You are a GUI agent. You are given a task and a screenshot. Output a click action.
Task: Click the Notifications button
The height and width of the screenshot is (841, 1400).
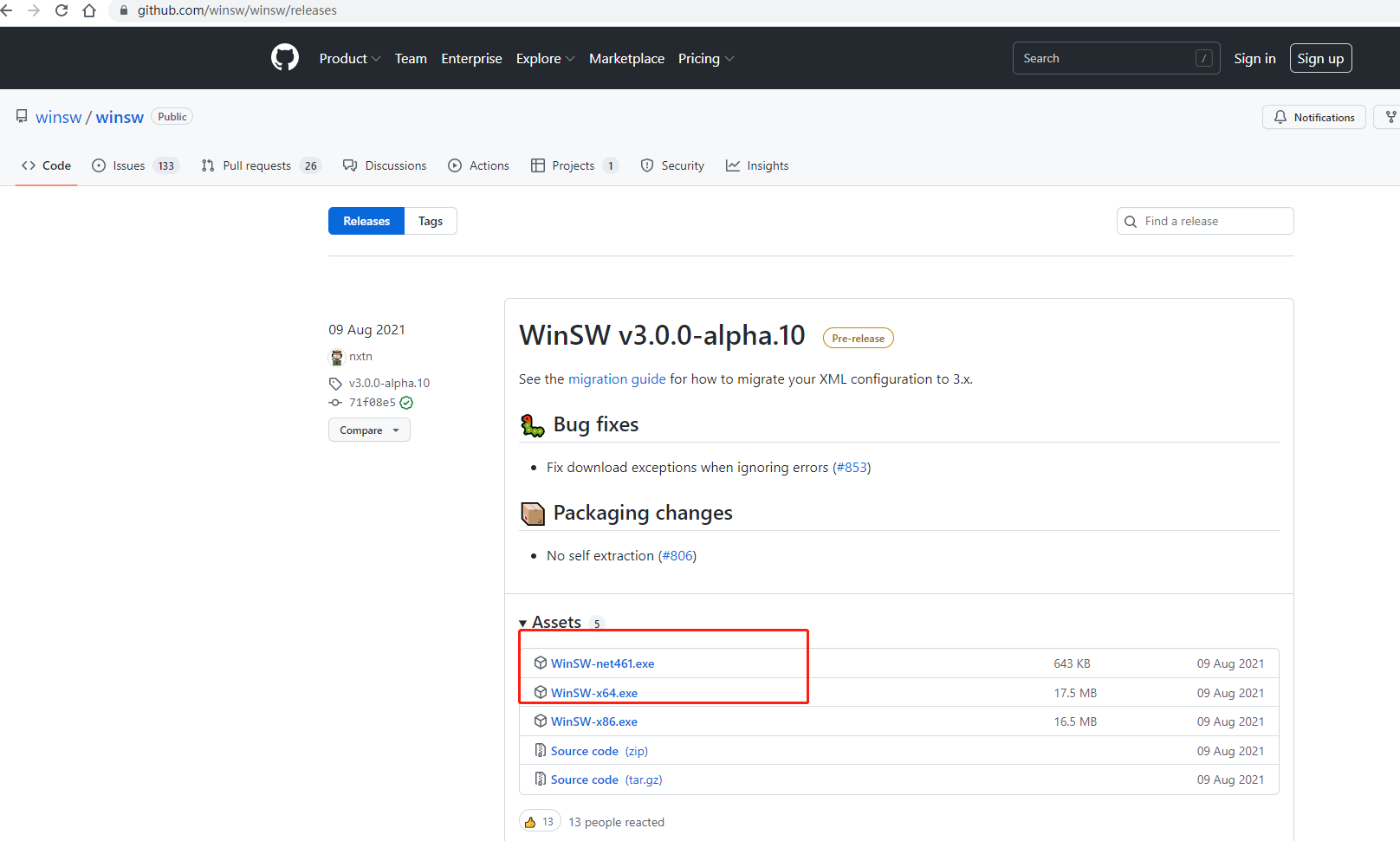click(x=1314, y=117)
